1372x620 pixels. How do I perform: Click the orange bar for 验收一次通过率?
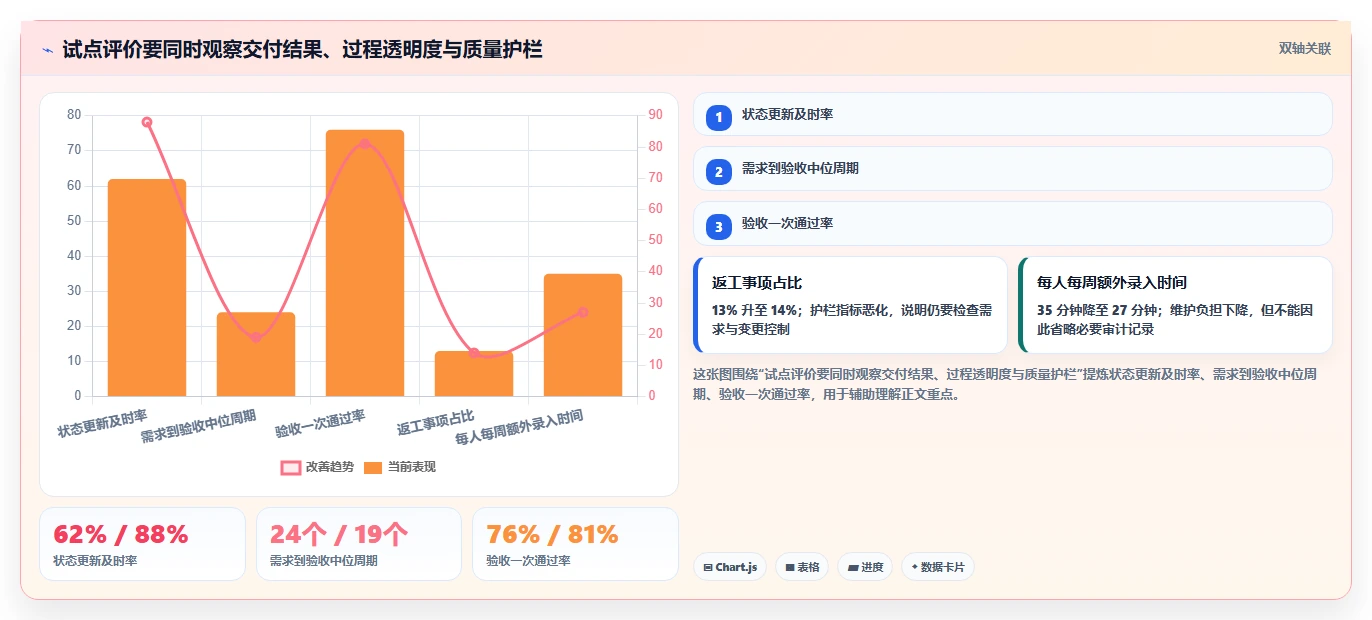tap(365, 263)
